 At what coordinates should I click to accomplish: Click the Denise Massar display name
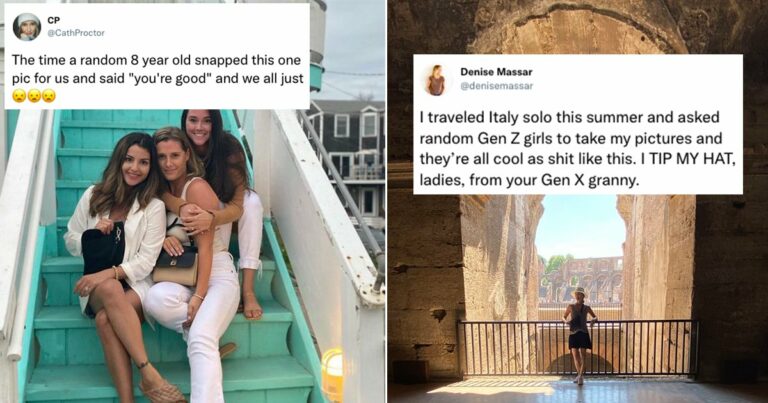[496, 72]
